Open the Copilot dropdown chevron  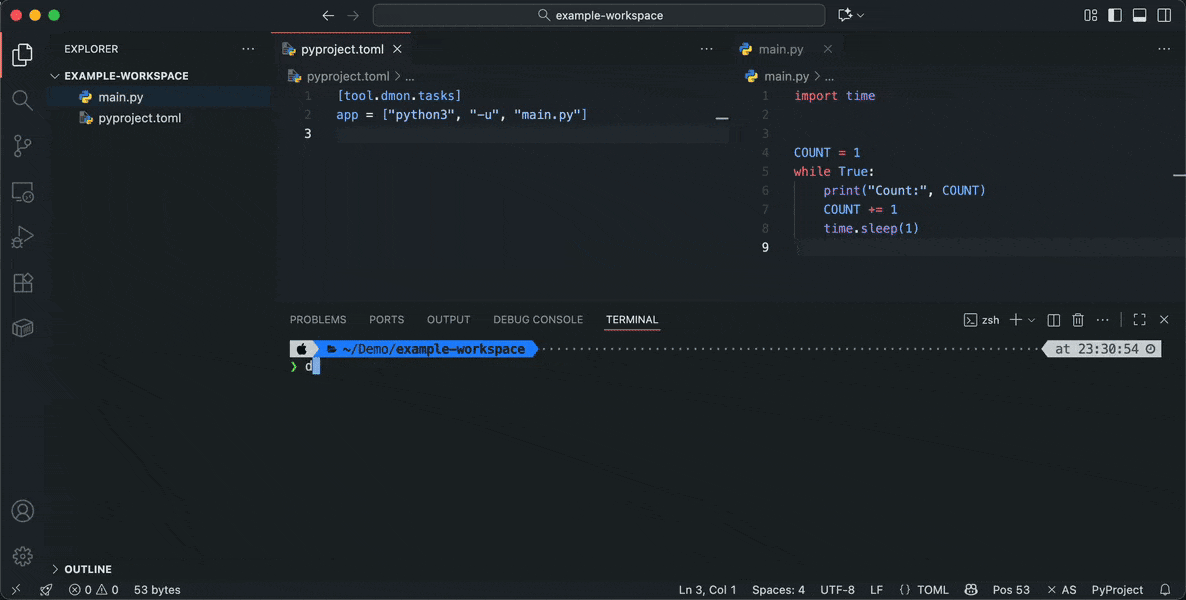[861, 15]
